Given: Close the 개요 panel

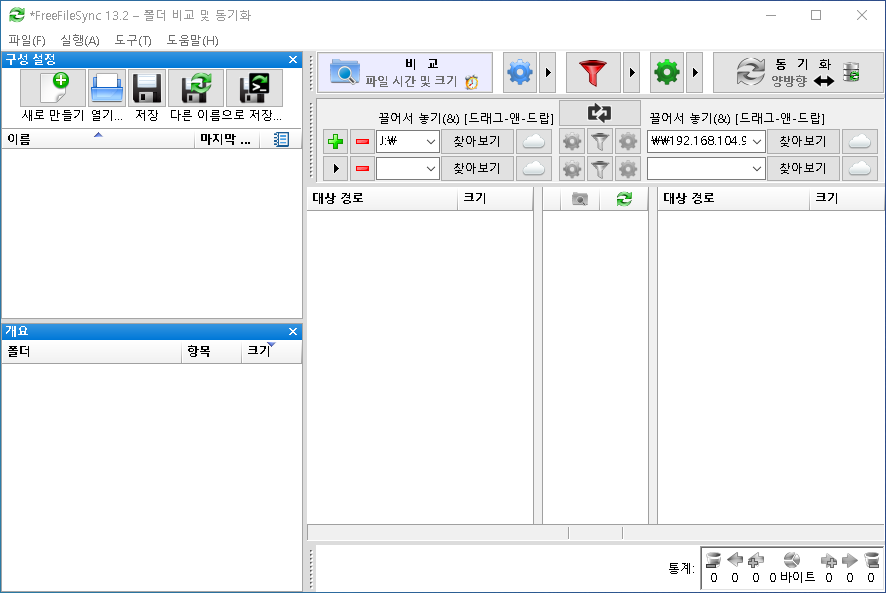Looking at the screenshot, I should [x=293, y=331].
